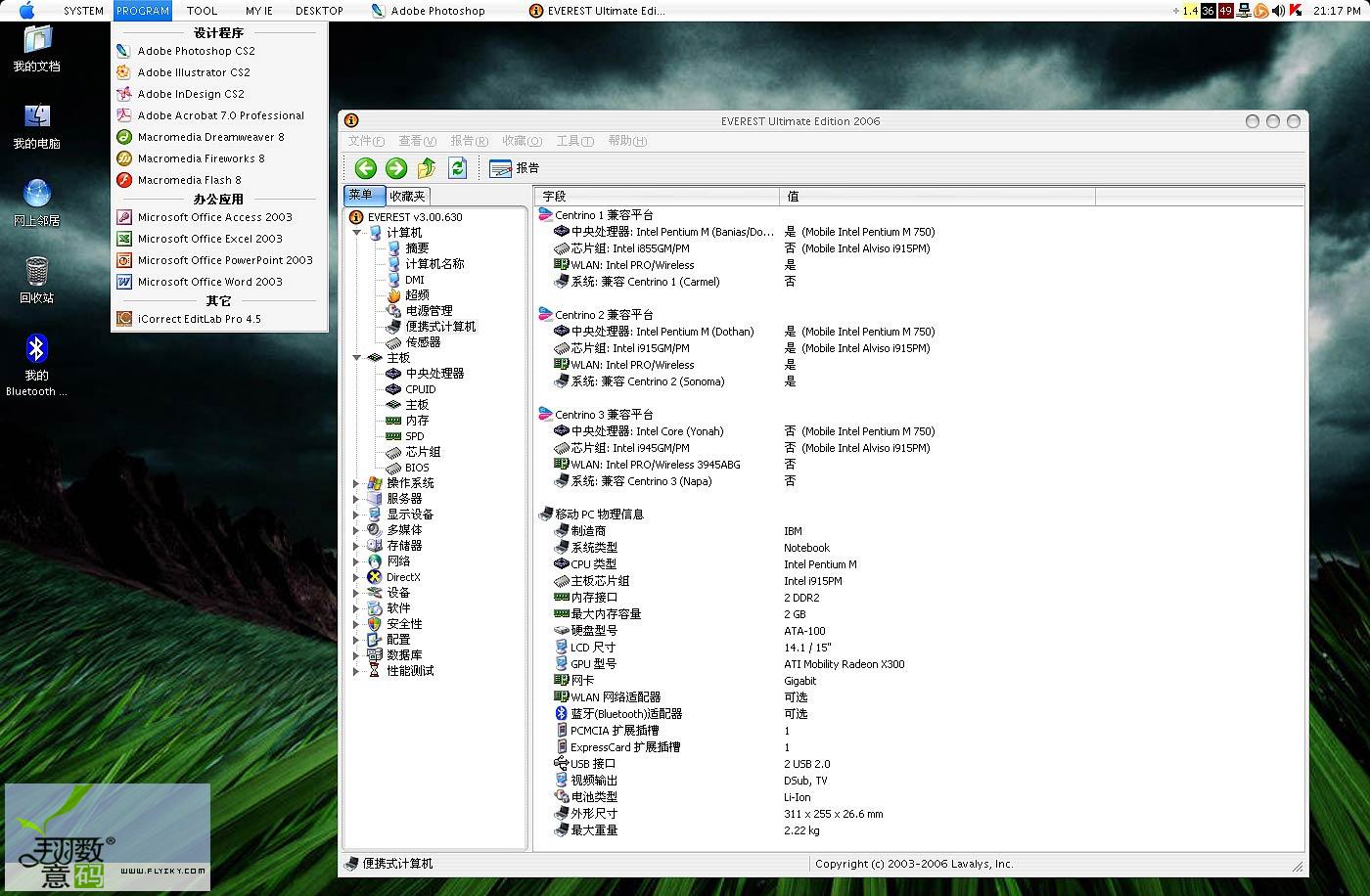Open the 文件(F) menu in EVEREST
This screenshot has width=1370, height=896.
coord(366,141)
